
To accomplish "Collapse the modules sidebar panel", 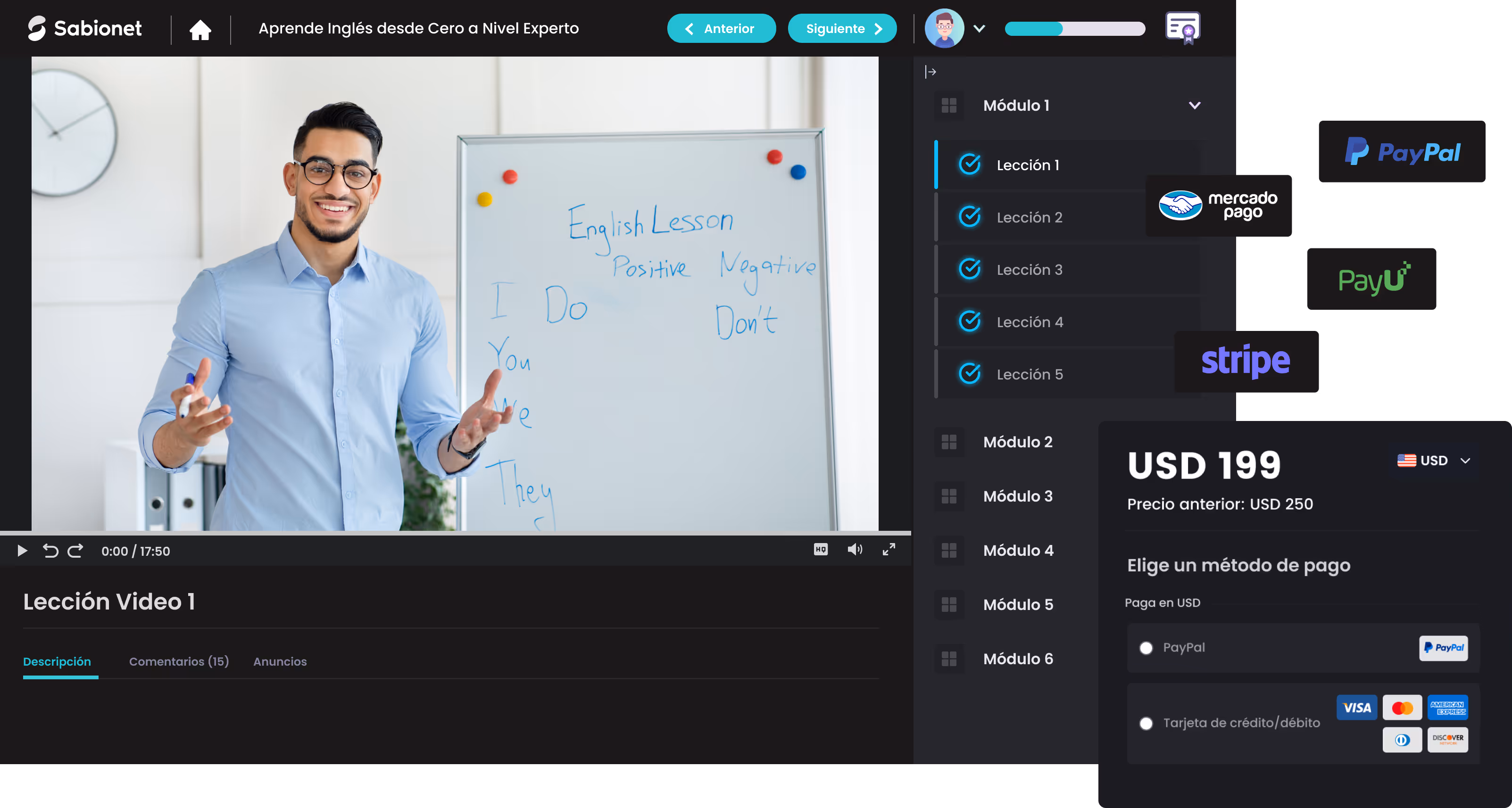I will [930, 72].
